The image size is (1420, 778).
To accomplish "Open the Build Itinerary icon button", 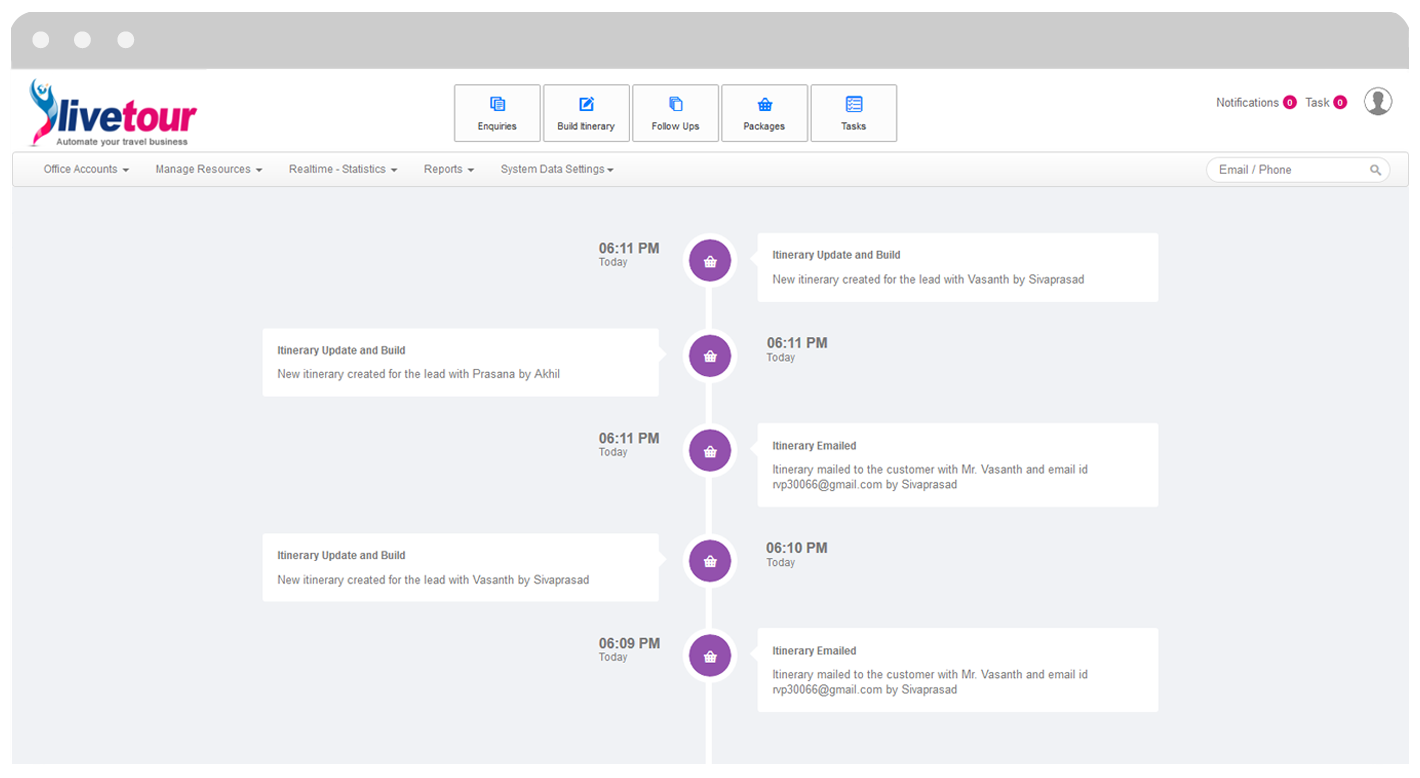I will click(586, 113).
